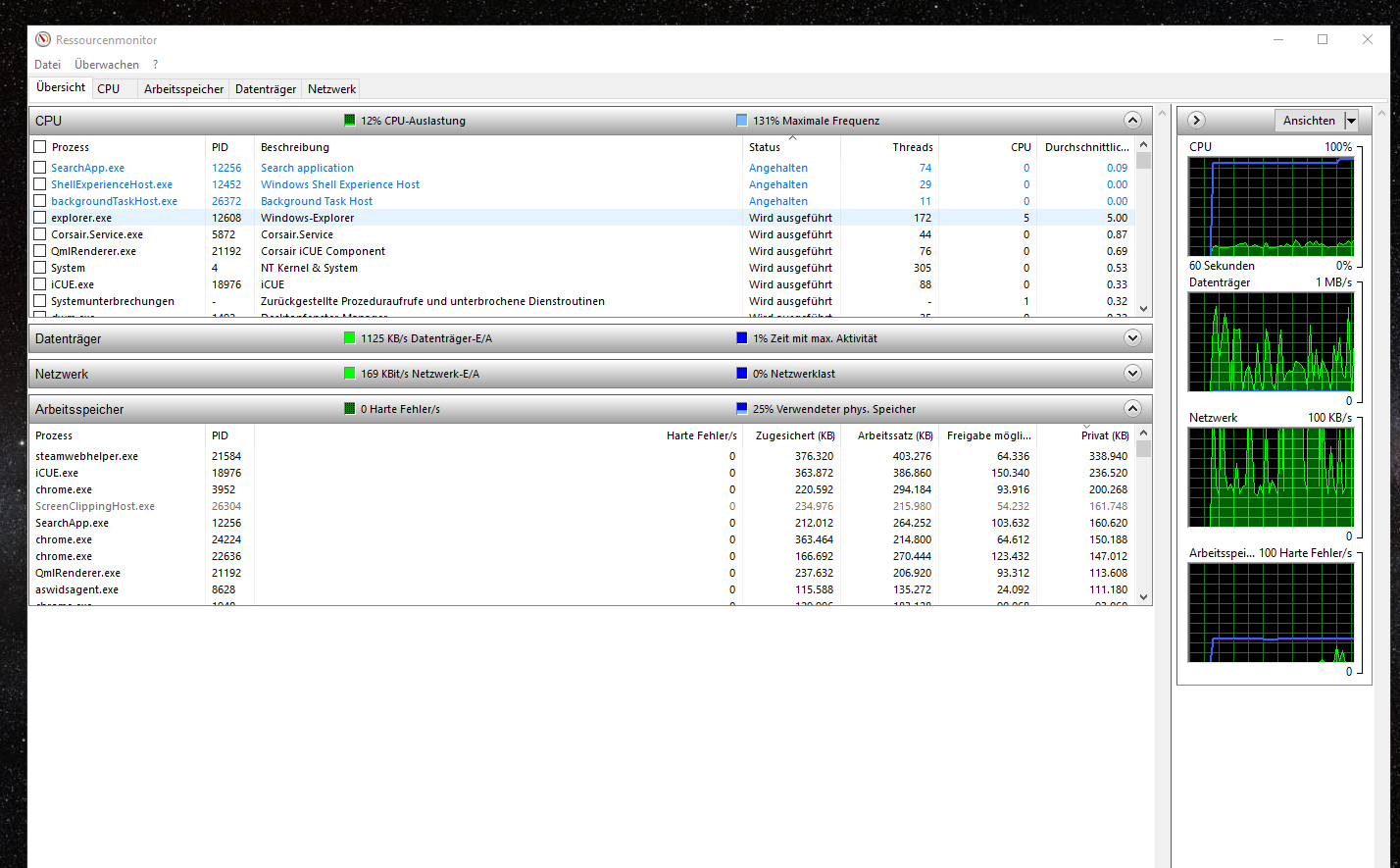
Task: Expand the Netzwerk section chevron
Action: (1132, 374)
